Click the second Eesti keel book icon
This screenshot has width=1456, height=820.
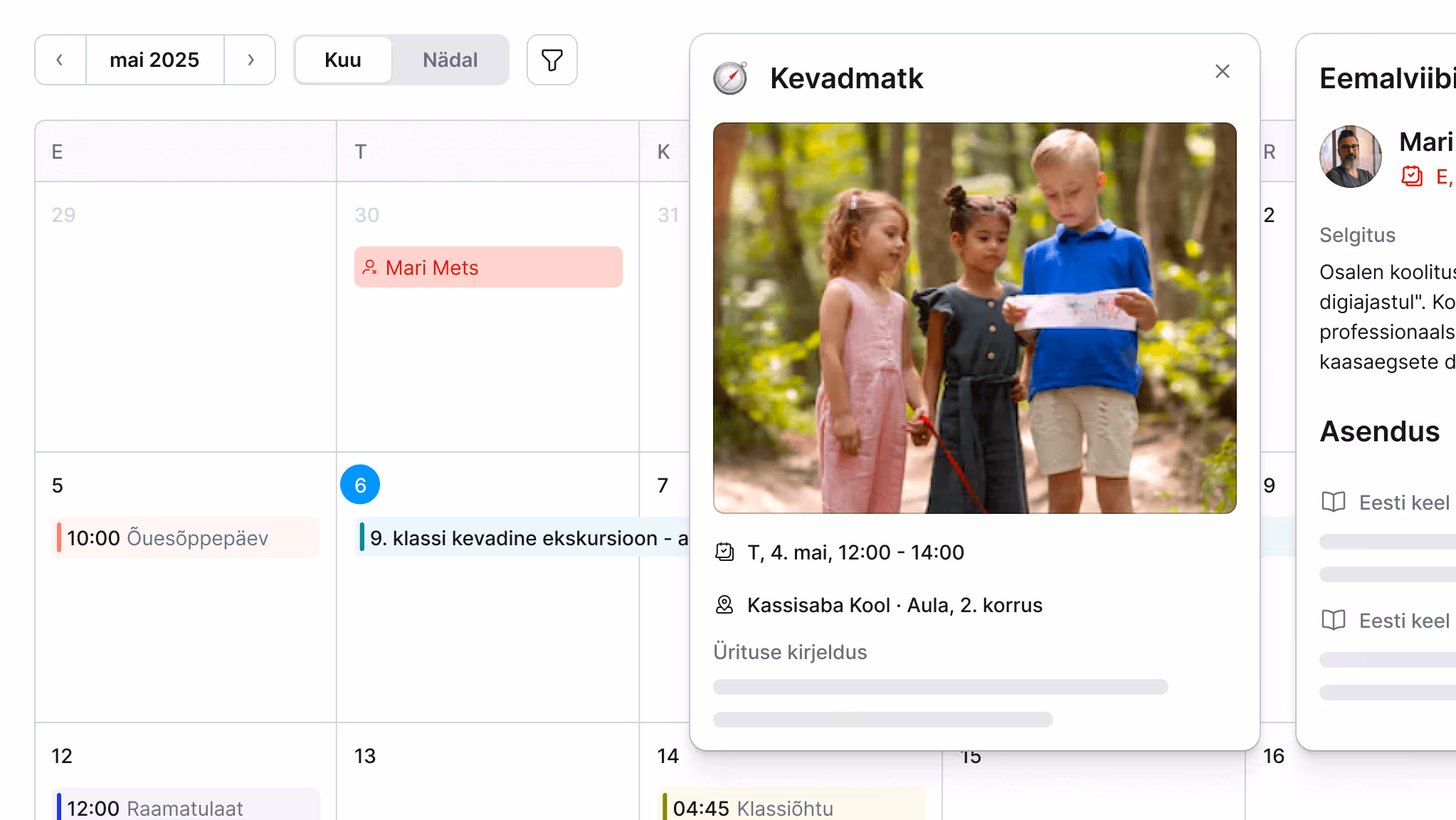[1333, 621]
